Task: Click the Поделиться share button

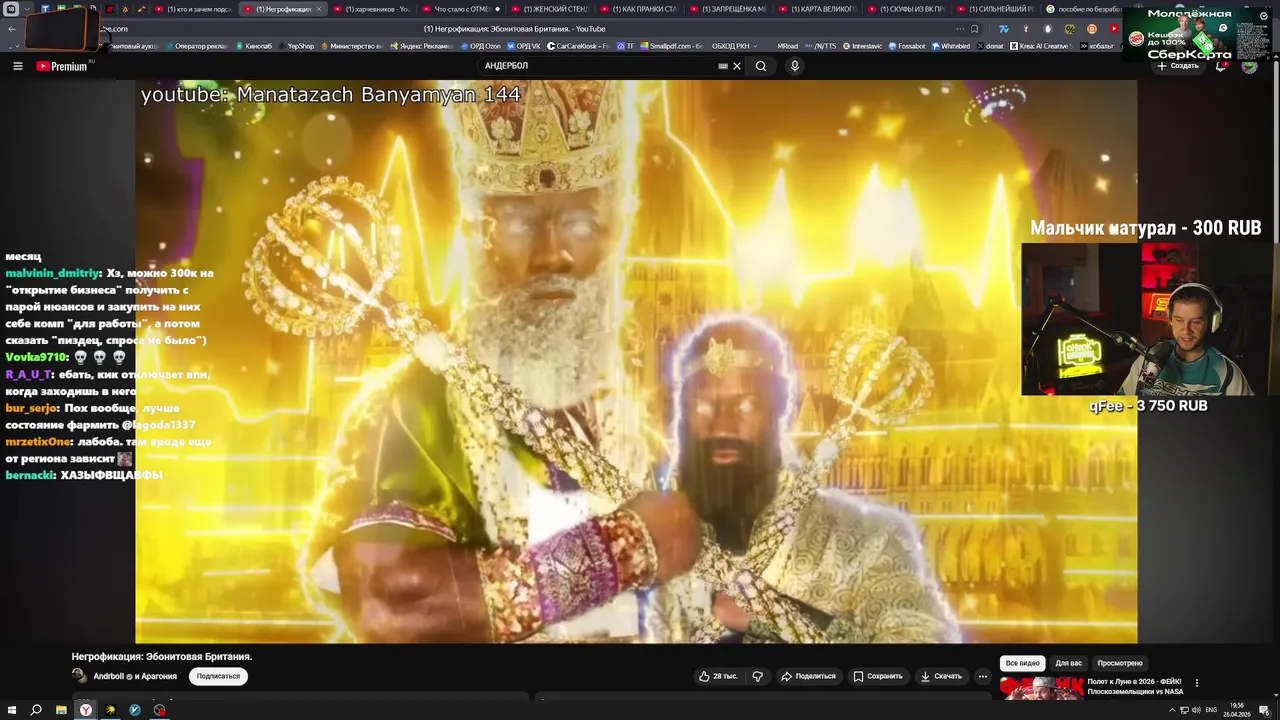Action: click(x=808, y=676)
